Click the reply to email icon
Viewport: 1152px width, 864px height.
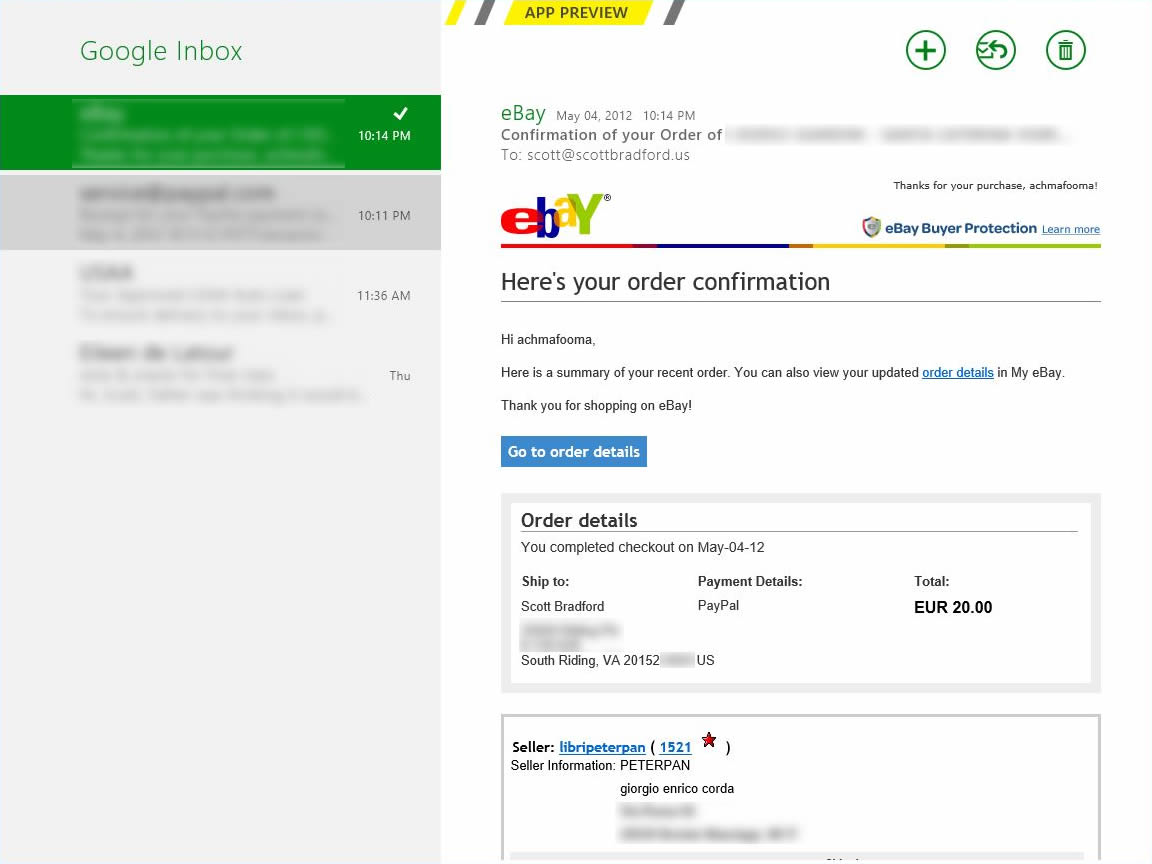pos(995,50)
